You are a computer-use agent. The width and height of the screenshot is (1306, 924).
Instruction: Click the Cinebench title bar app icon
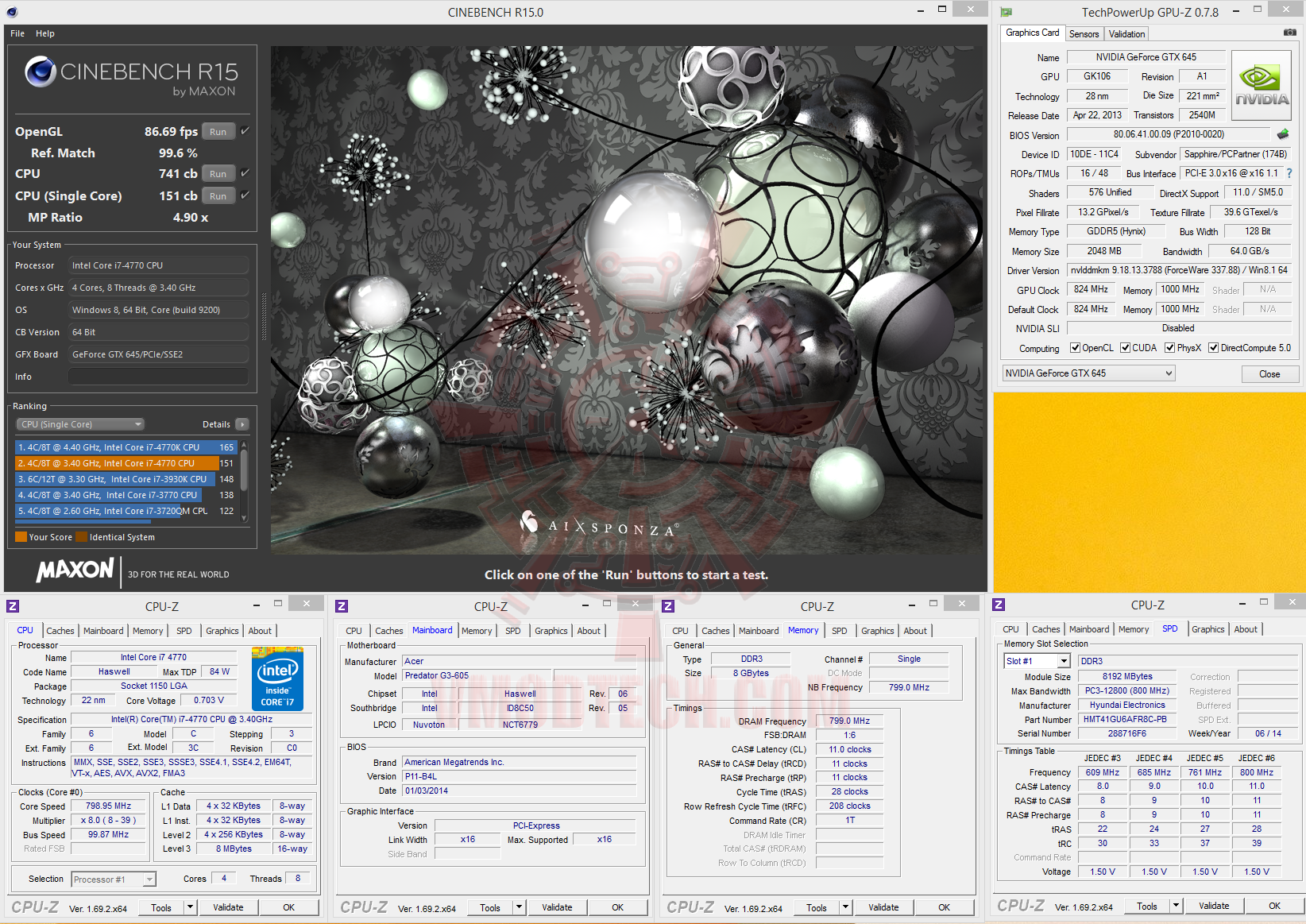12,12
